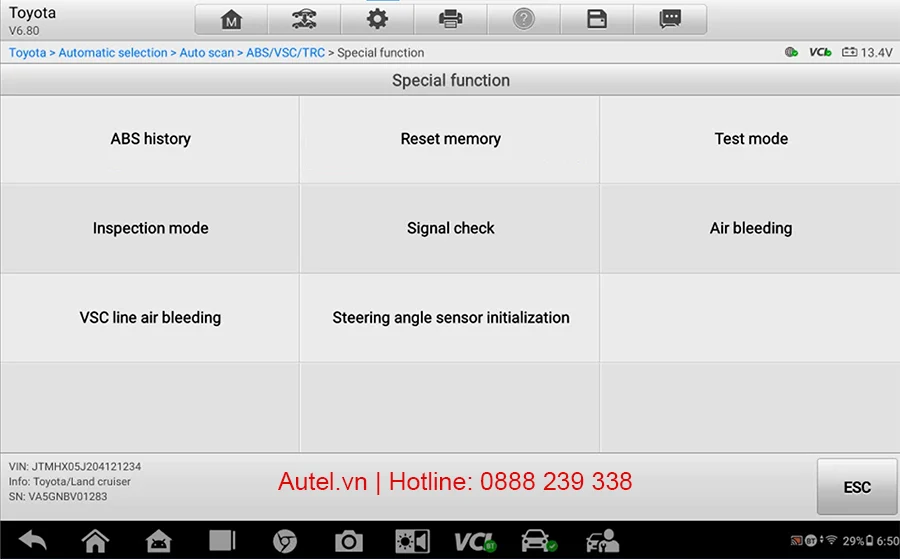Open the Autel home menu icon

tap(231, 20)
